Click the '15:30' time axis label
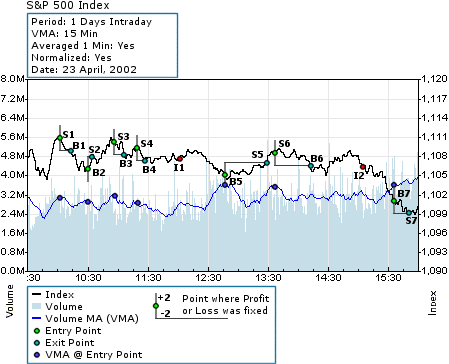Viewport: 449px width, 364px height. [388, 278]
